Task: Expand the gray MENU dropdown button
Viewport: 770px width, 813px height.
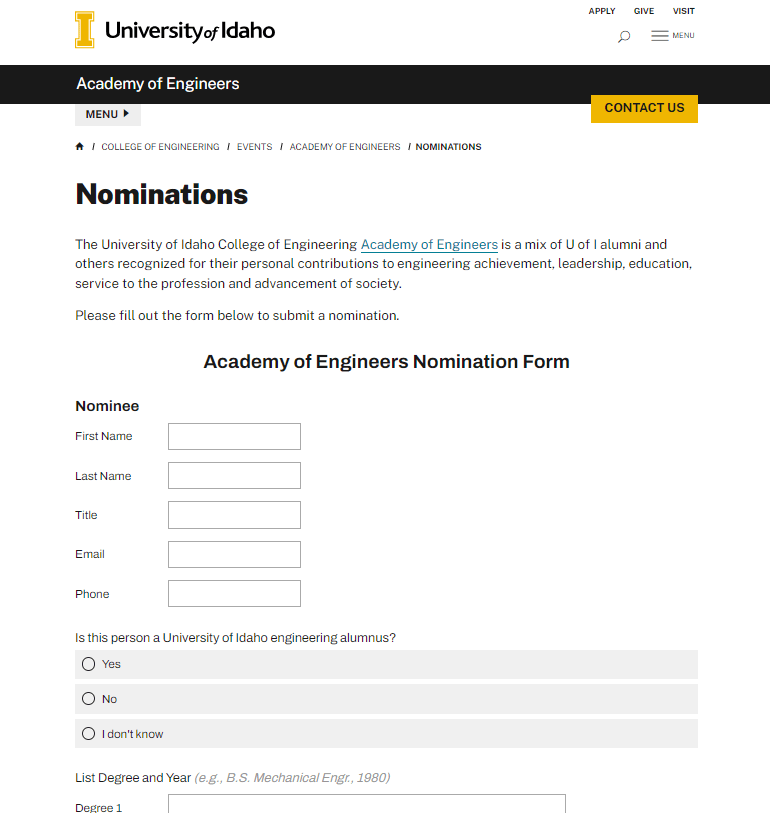Action: click(x=107, y=114)
